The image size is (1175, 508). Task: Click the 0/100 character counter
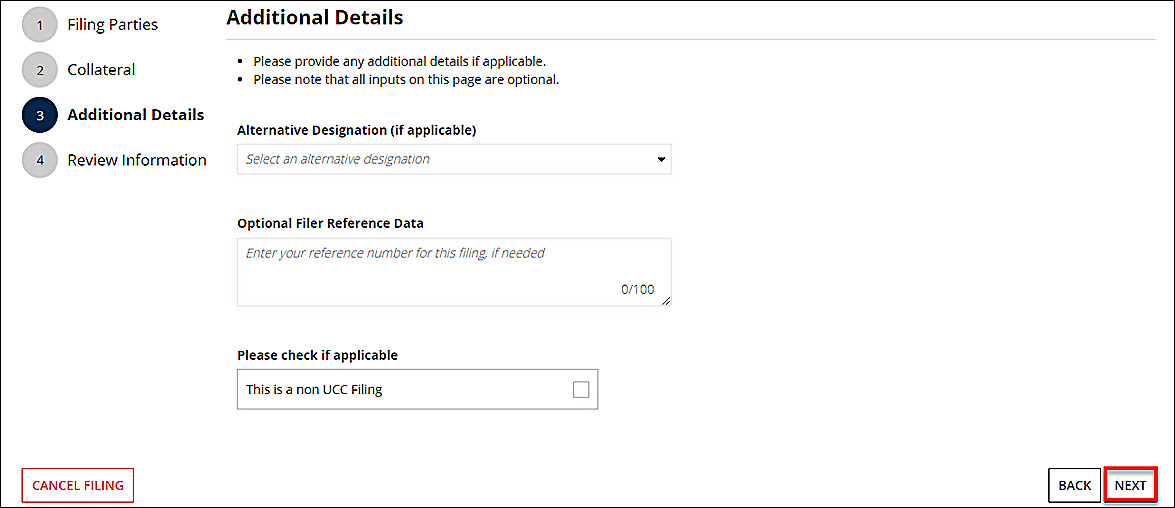point(637,290)
